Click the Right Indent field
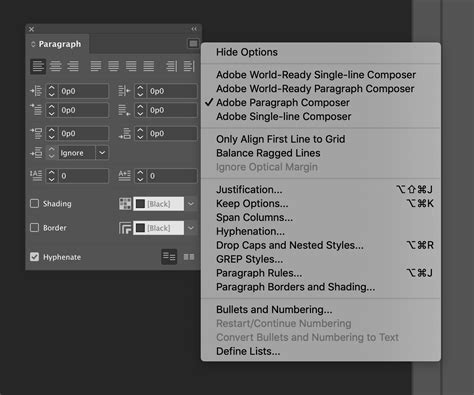This screenshot has width=474, height=395. tap(172, 91)
